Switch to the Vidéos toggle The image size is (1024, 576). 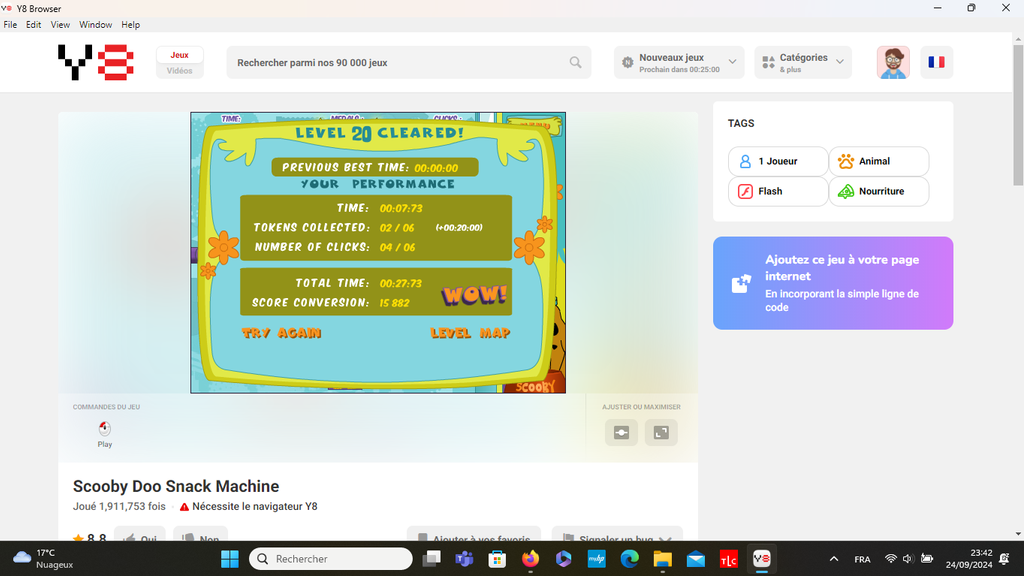(180, 71)
